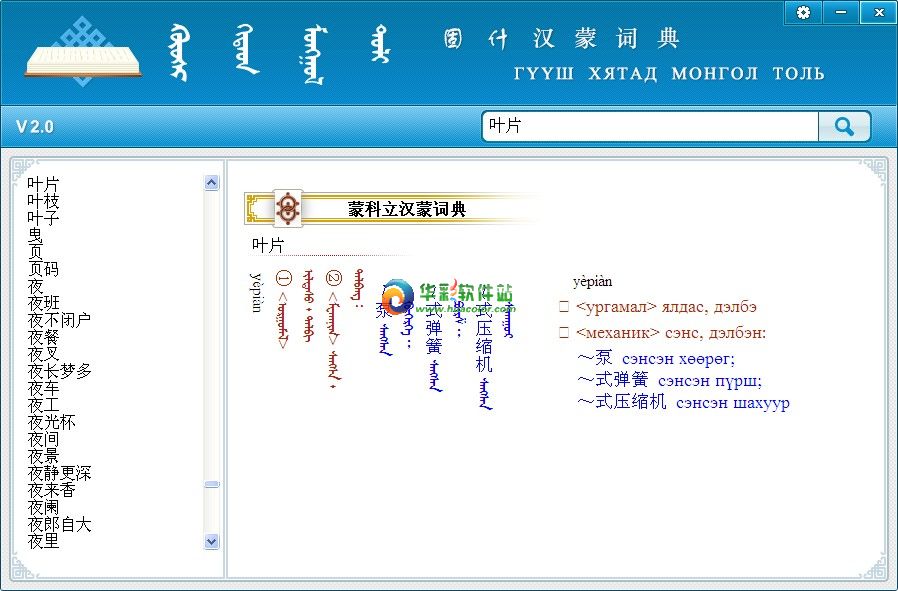Select 夜不闭户 in the word list
Viewport: 898px width, 591px height.
pos(59,320)
